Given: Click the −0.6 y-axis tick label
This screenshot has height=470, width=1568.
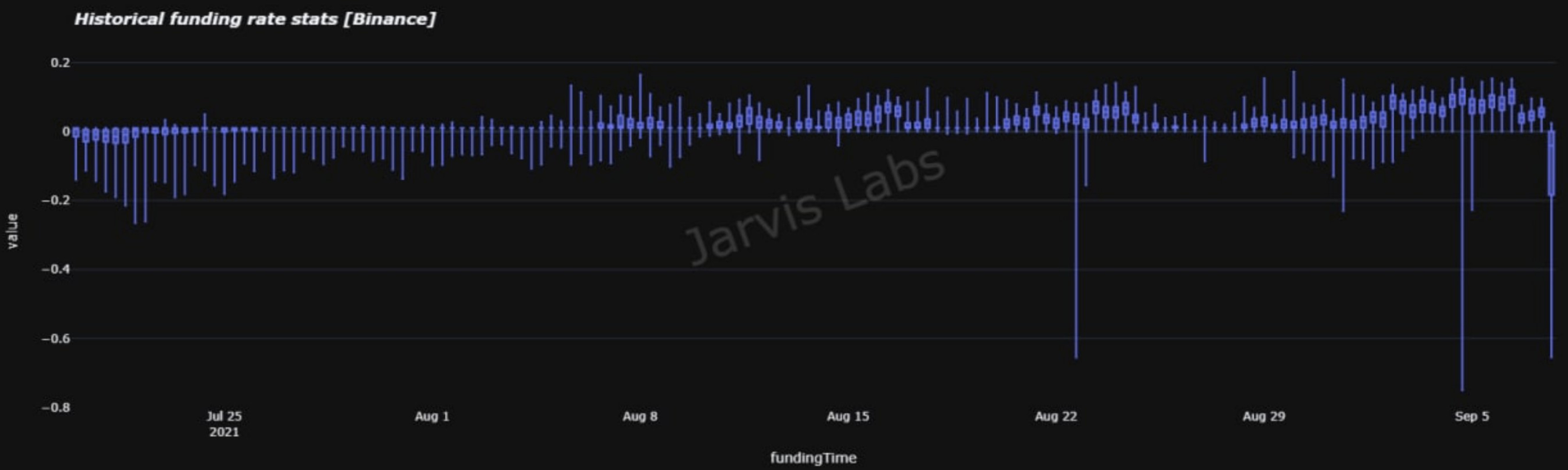Looking at the screenshot, I should coord(55,338).
